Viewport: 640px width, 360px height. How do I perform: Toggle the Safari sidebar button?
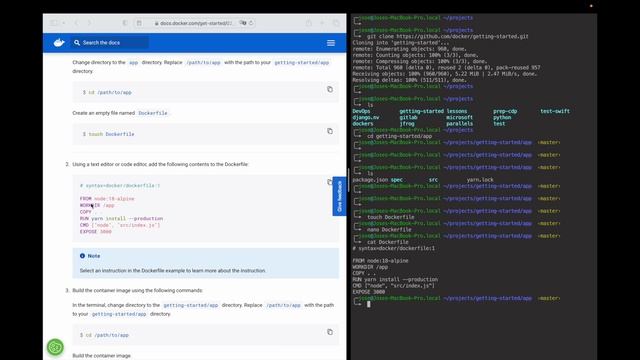click(x=53, y=23)
